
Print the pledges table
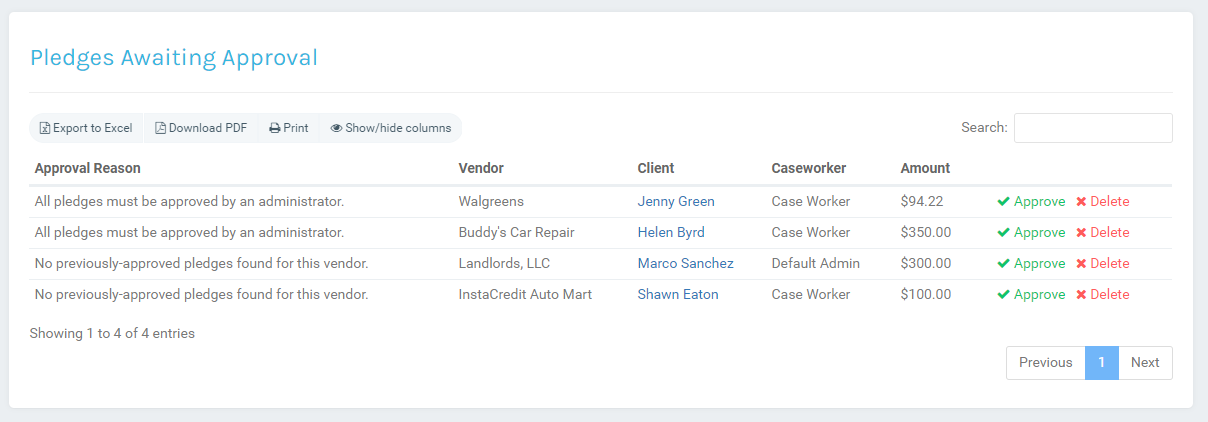(x=288, y=128)
